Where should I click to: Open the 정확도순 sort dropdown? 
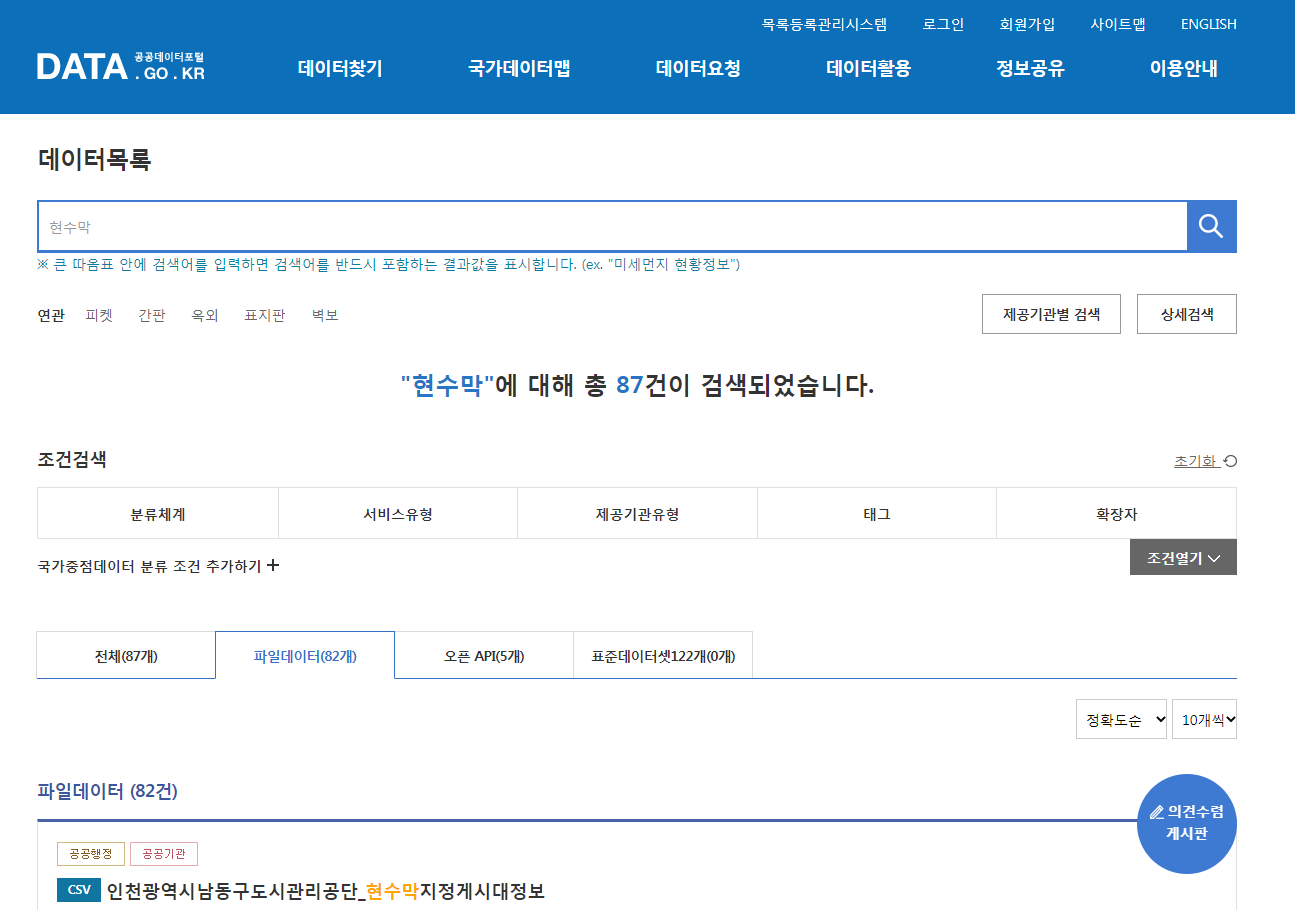(1121, 719)
